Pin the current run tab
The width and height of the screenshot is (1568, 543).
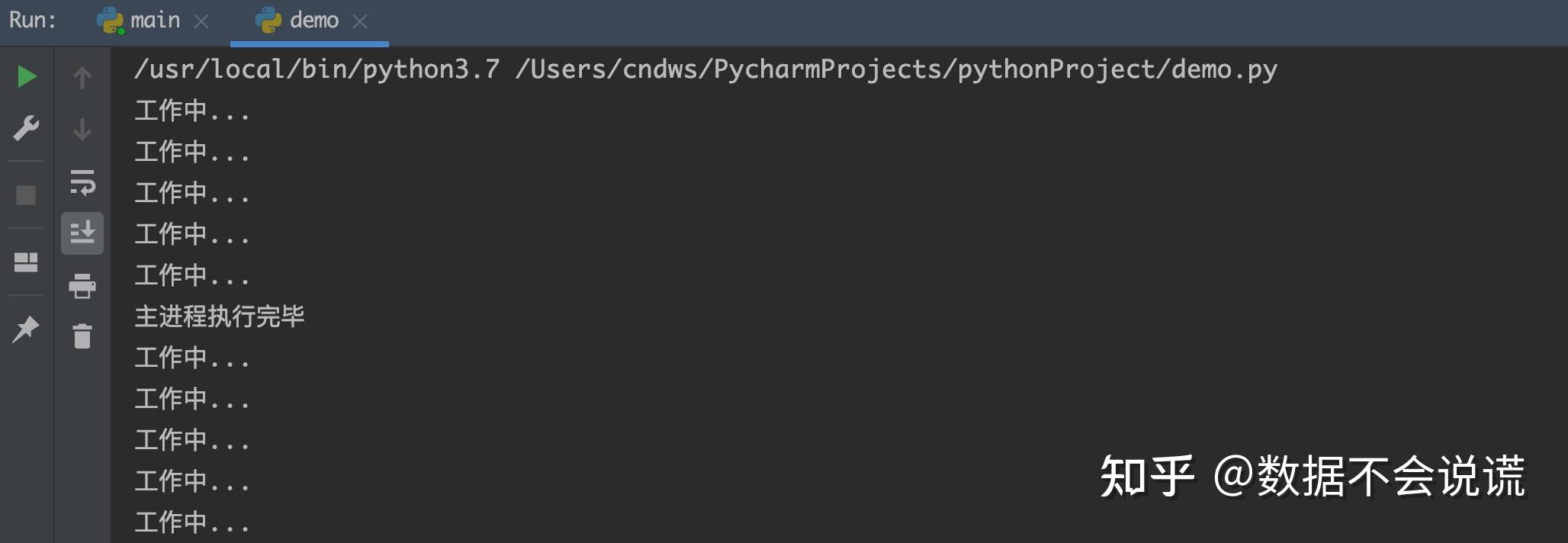26,329
